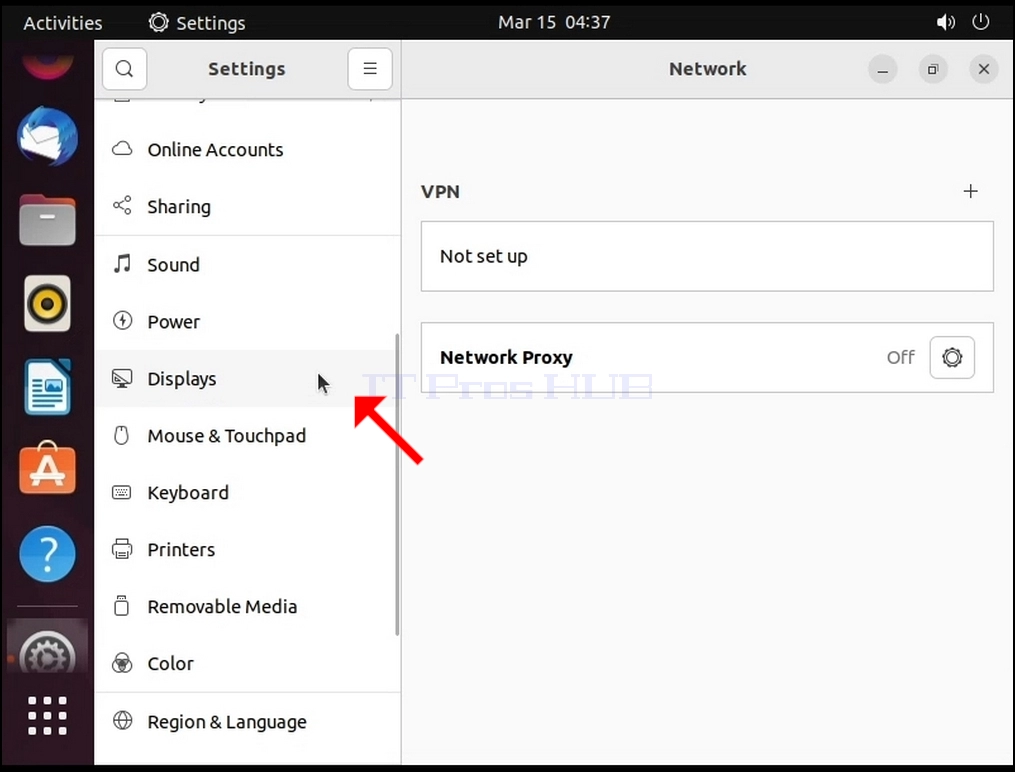
Task: Click the sidebar vertical scrollbar
Action: coord(397,485)
